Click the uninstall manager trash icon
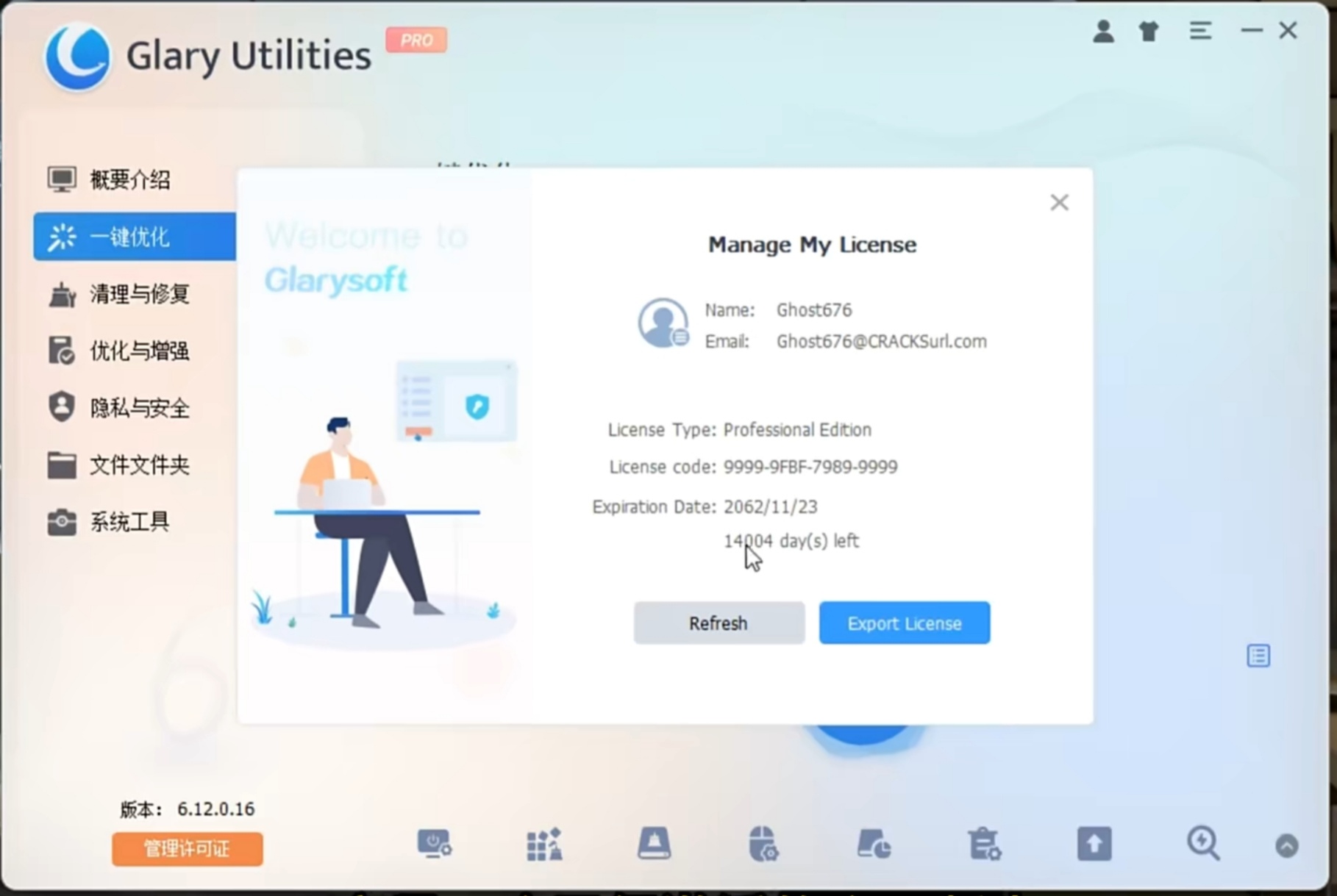Viewport: 1337px width, 896px height. 984,844
